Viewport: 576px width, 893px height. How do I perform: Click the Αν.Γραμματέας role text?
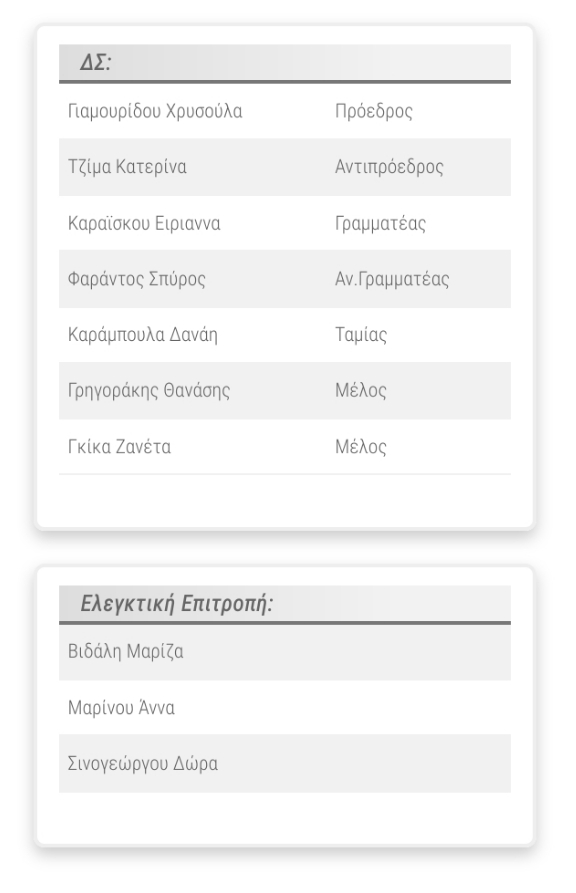coord(392,278)
